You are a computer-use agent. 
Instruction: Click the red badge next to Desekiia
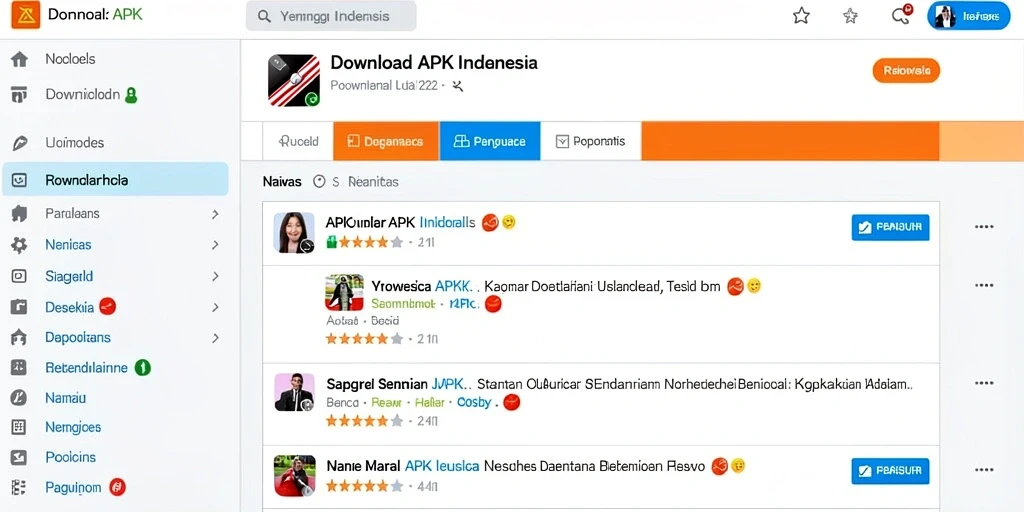click(x=108, y=306)
